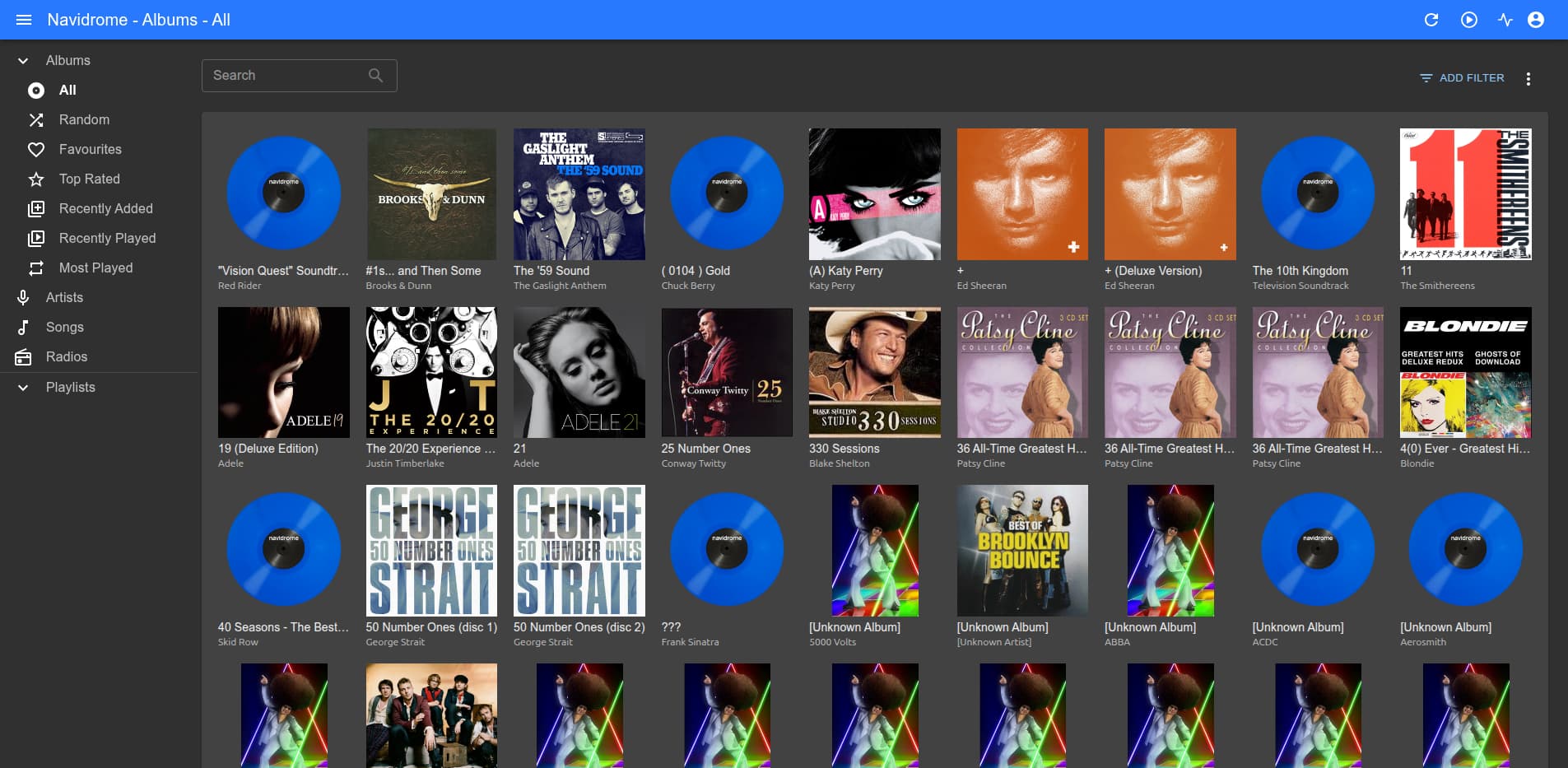Screen dimensions: 1568x768
Task: Open Ed Sheeran + (Deluxe Version) cover
Action: pyautogui.click(x=1170, y=194)
